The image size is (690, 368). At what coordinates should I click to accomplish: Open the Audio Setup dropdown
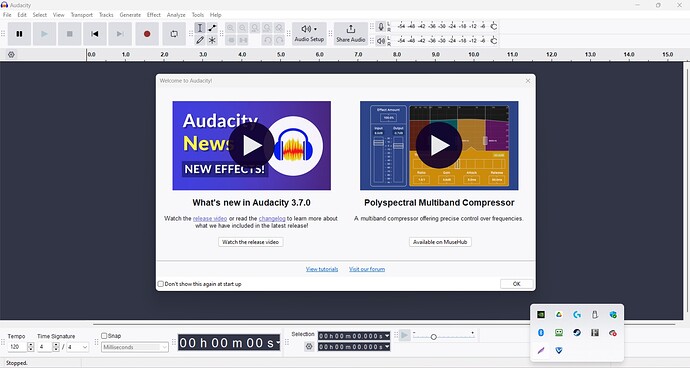coord(309,34)
